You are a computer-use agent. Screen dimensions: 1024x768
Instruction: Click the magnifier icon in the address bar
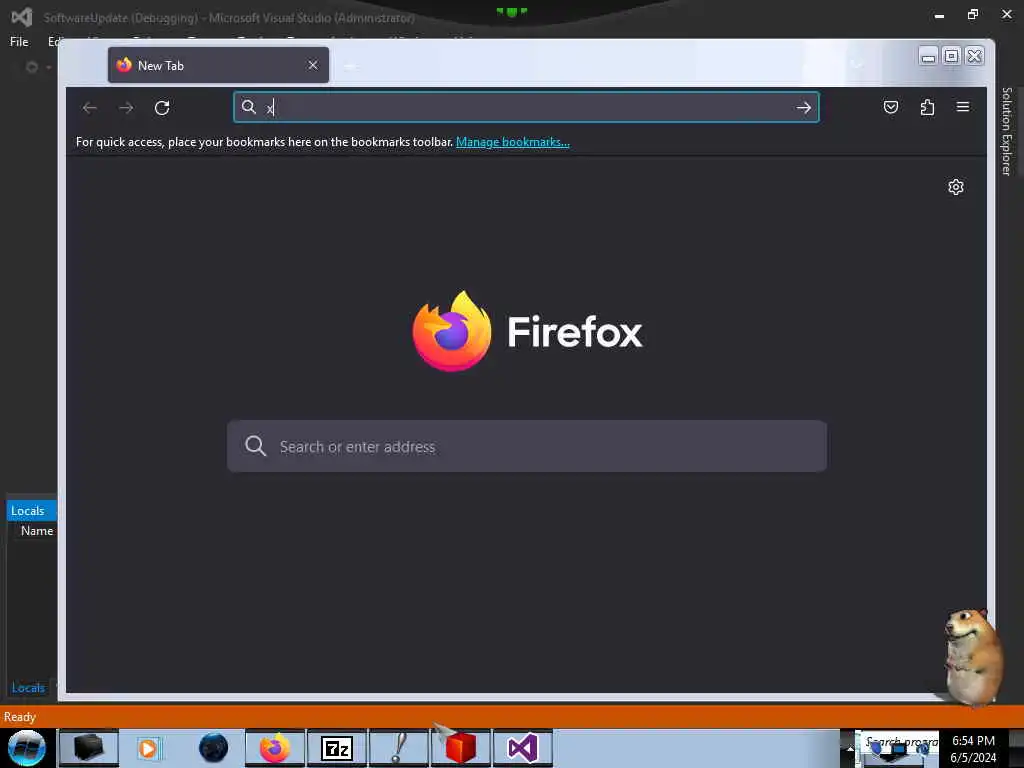pyautogui.click(x=249, y=107)
